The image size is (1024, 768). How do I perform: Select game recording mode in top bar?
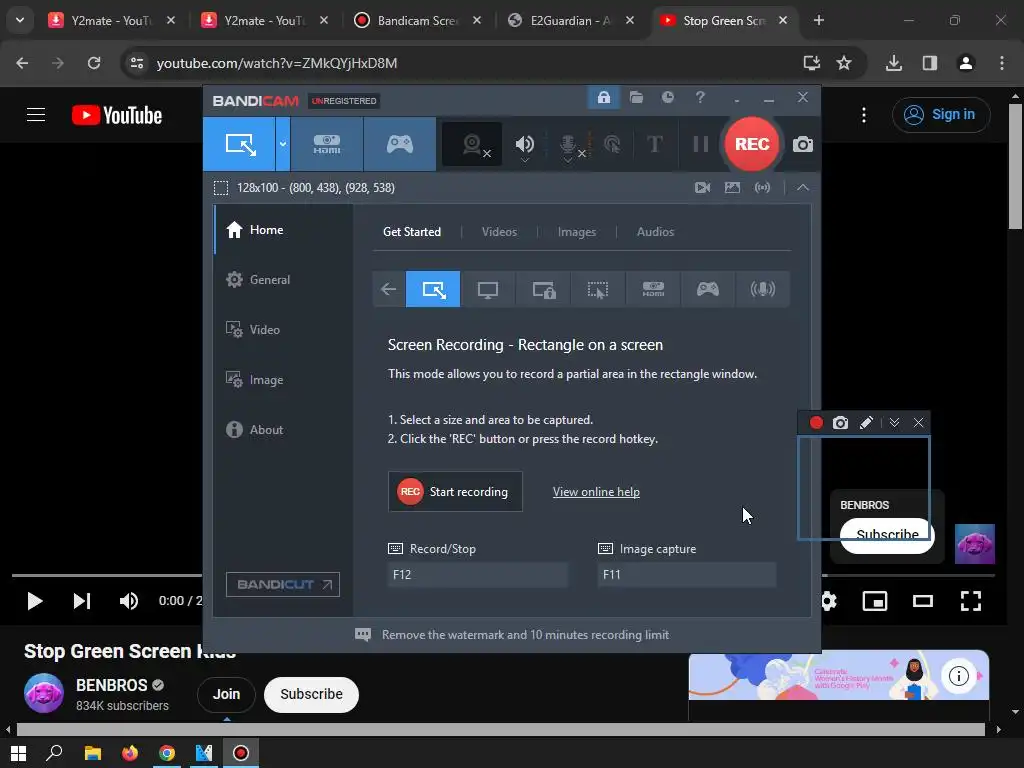pyautogui.click(x=400, y=144)
